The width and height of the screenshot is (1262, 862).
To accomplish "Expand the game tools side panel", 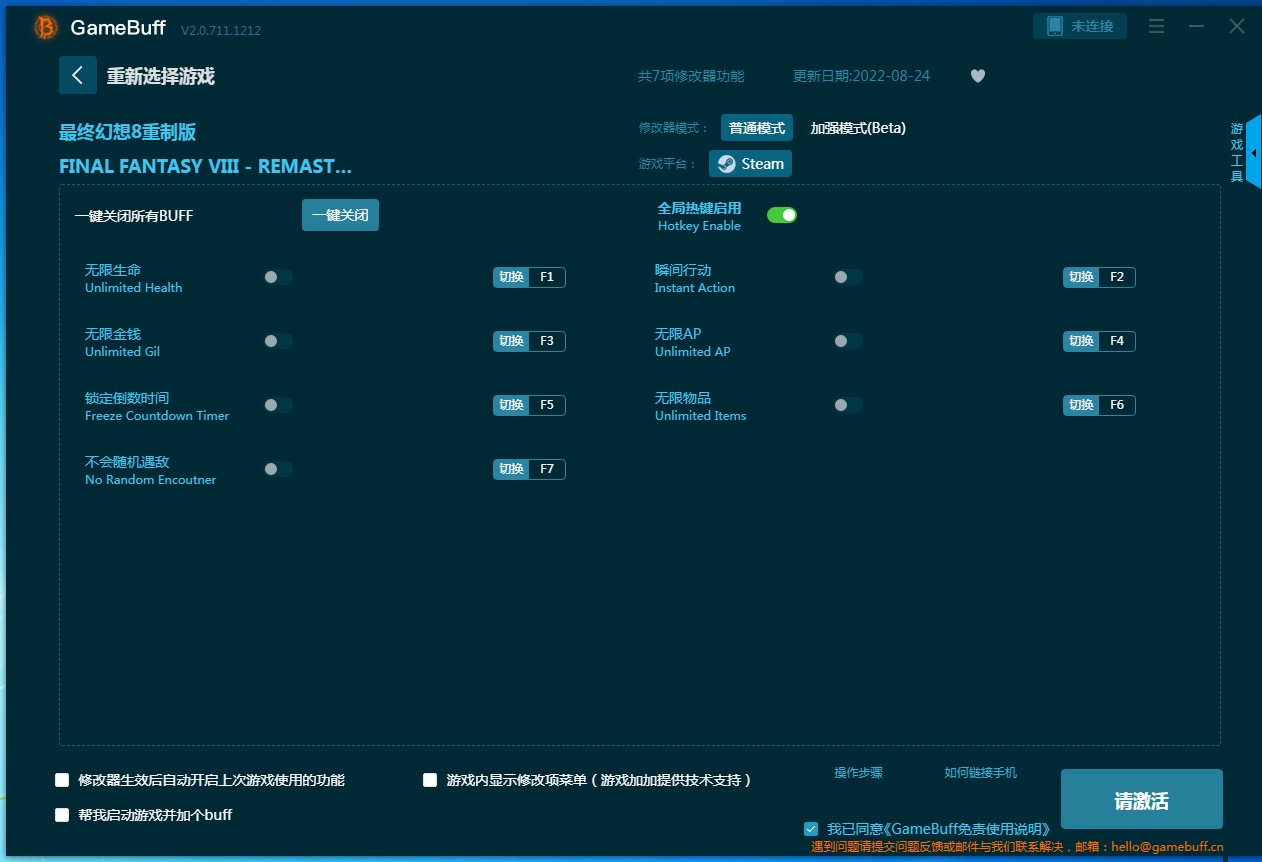I will pyautogui.click(x=1253, y=152).
